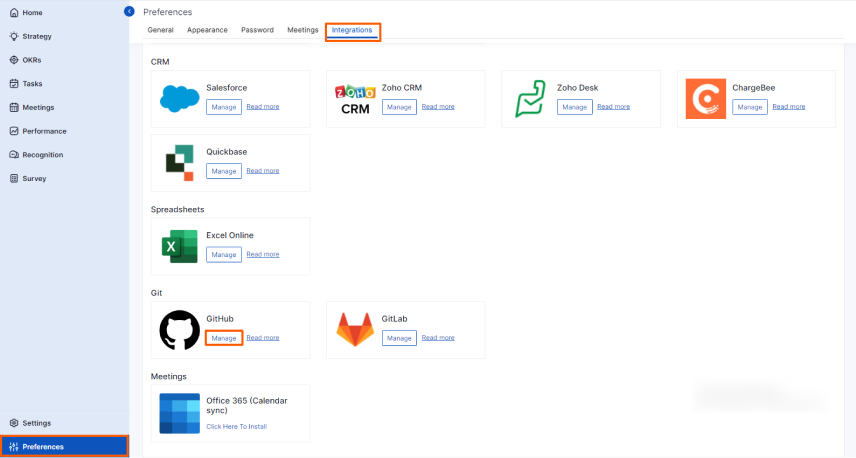The width and height of the screenshot is (856, 458).
Task: Click the ChargeBee orange logo
Action: point(706,99)
